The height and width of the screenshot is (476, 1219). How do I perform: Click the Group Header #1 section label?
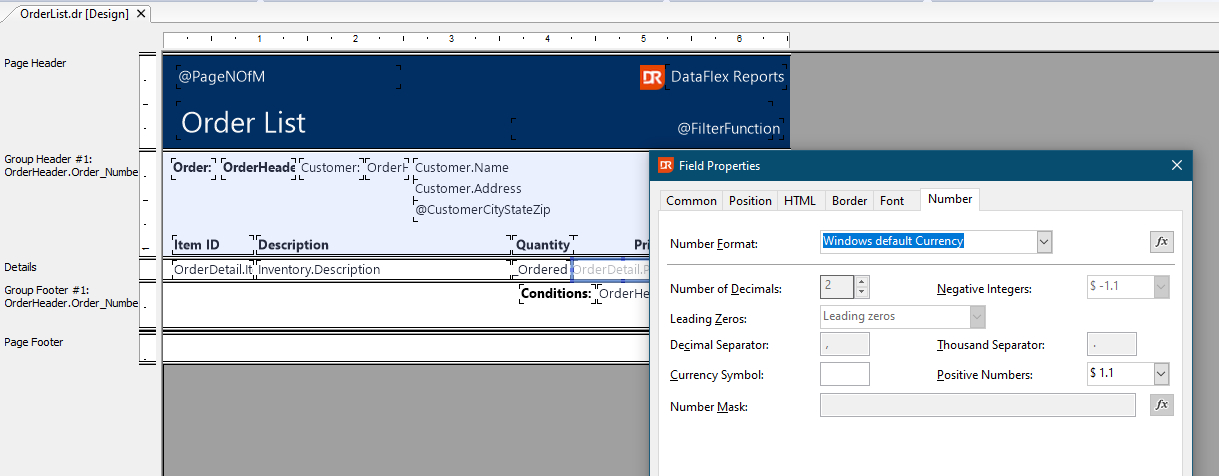70,166
